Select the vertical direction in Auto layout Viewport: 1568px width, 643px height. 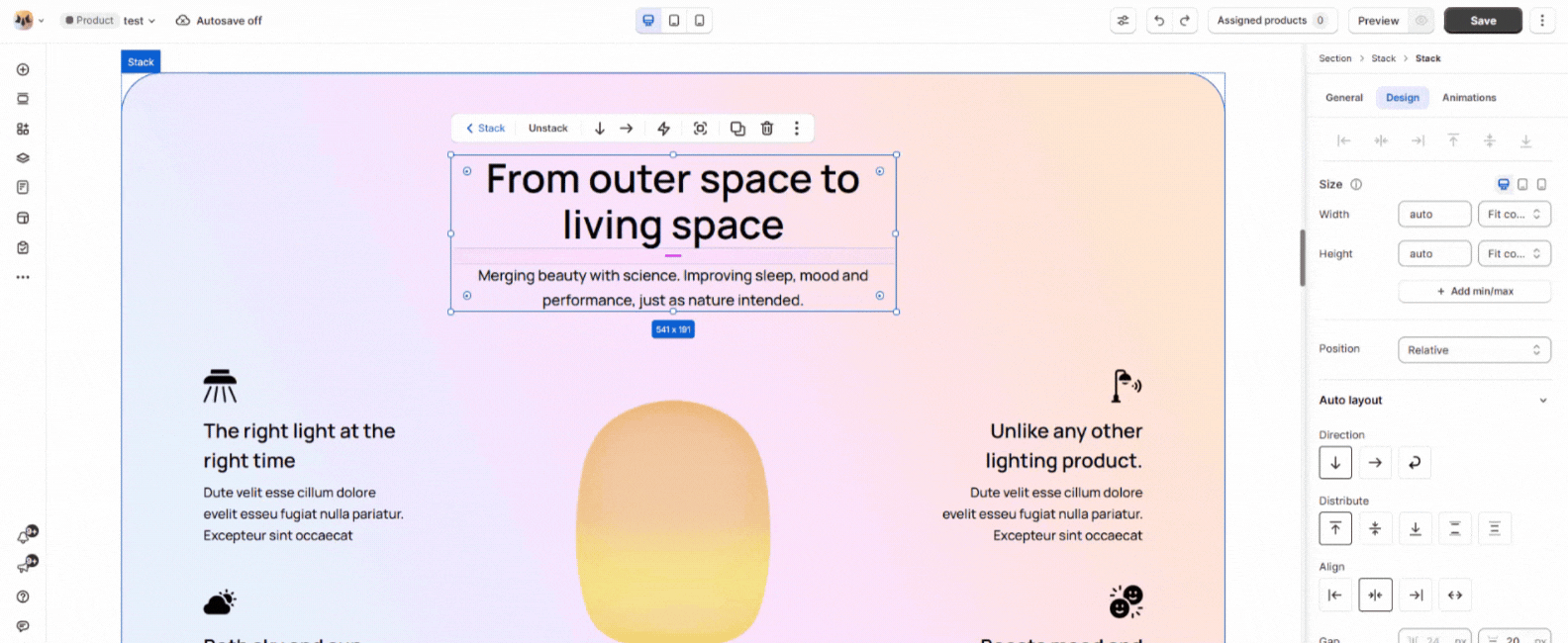tap(1335, 462)
